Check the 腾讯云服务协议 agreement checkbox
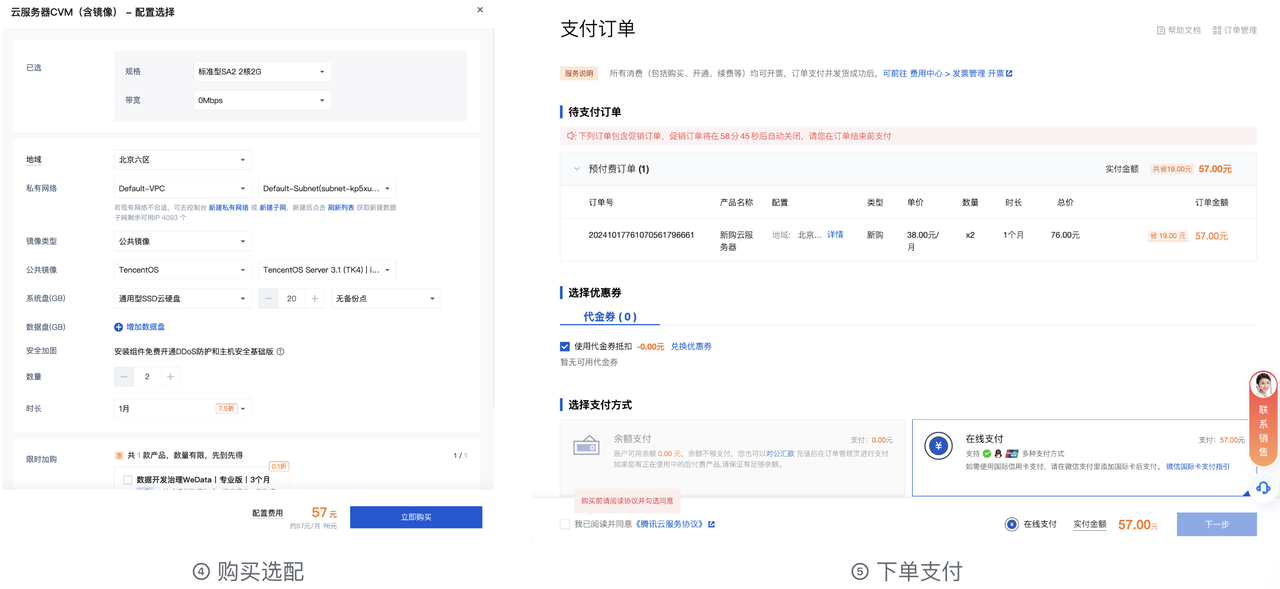The height and width of the screenshot is (589, 1280). coord(565,524)
